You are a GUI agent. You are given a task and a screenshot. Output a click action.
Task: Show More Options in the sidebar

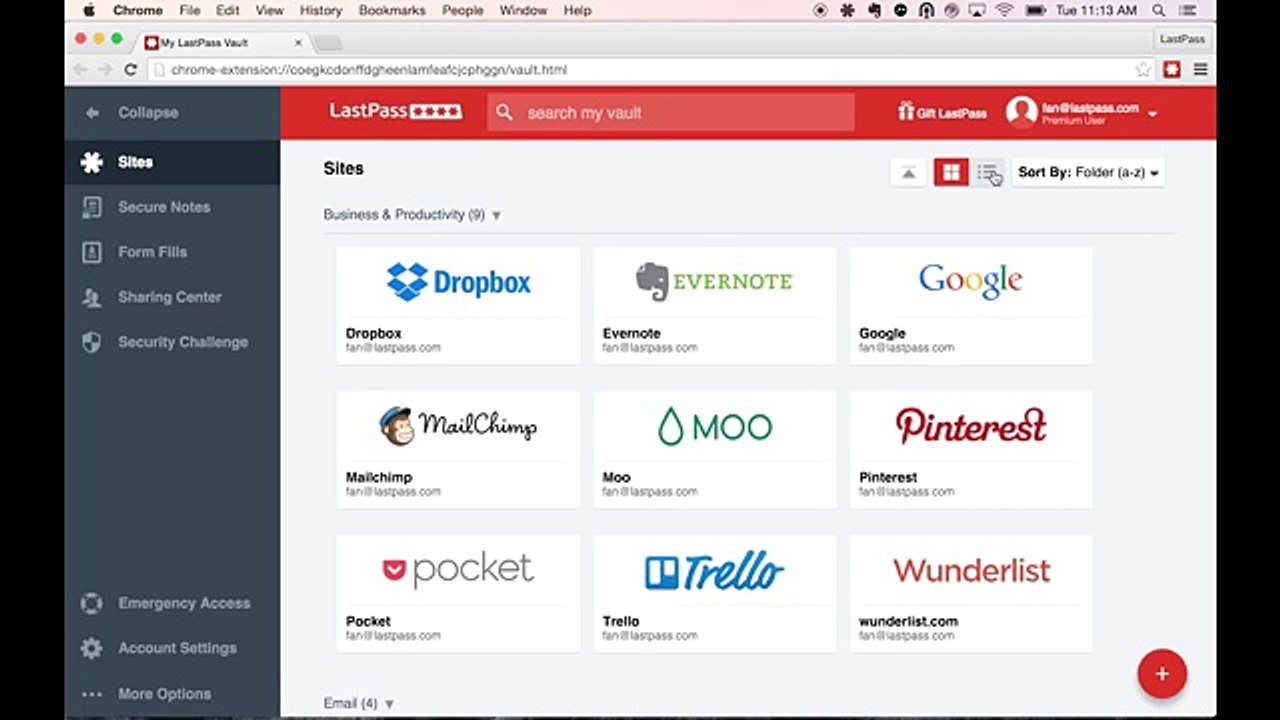[172, 694]
